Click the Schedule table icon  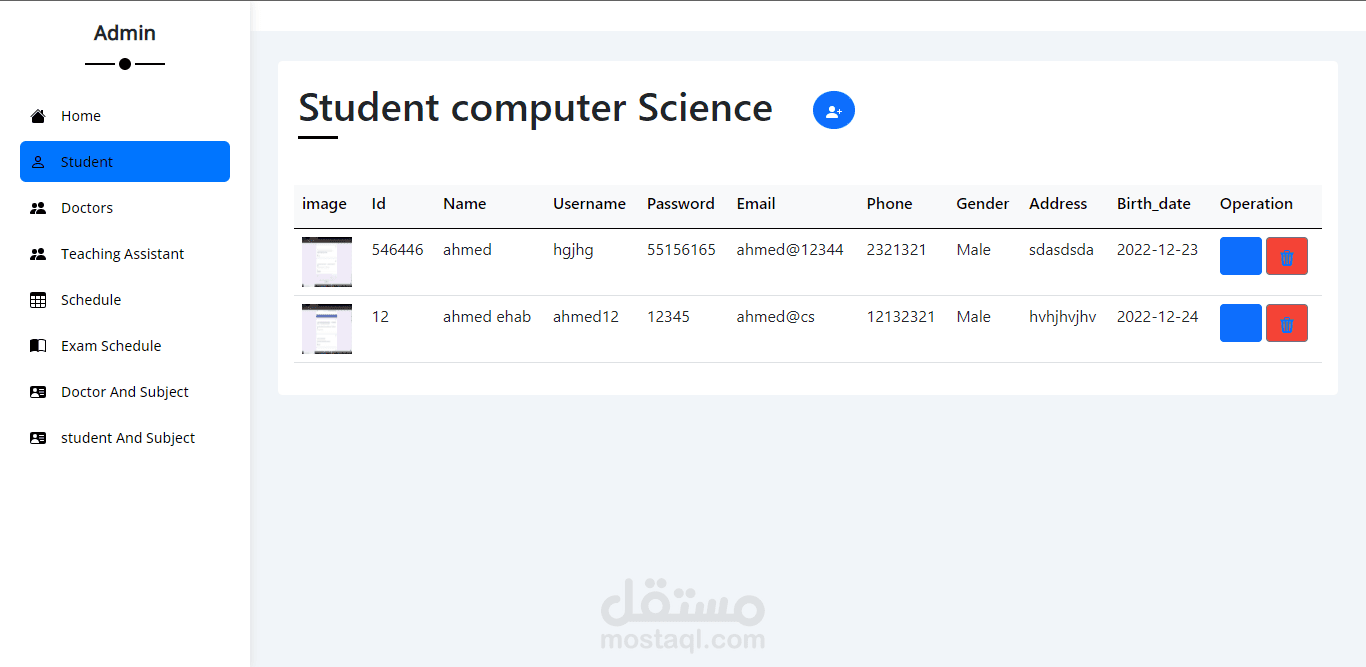[x=38, y=300]
